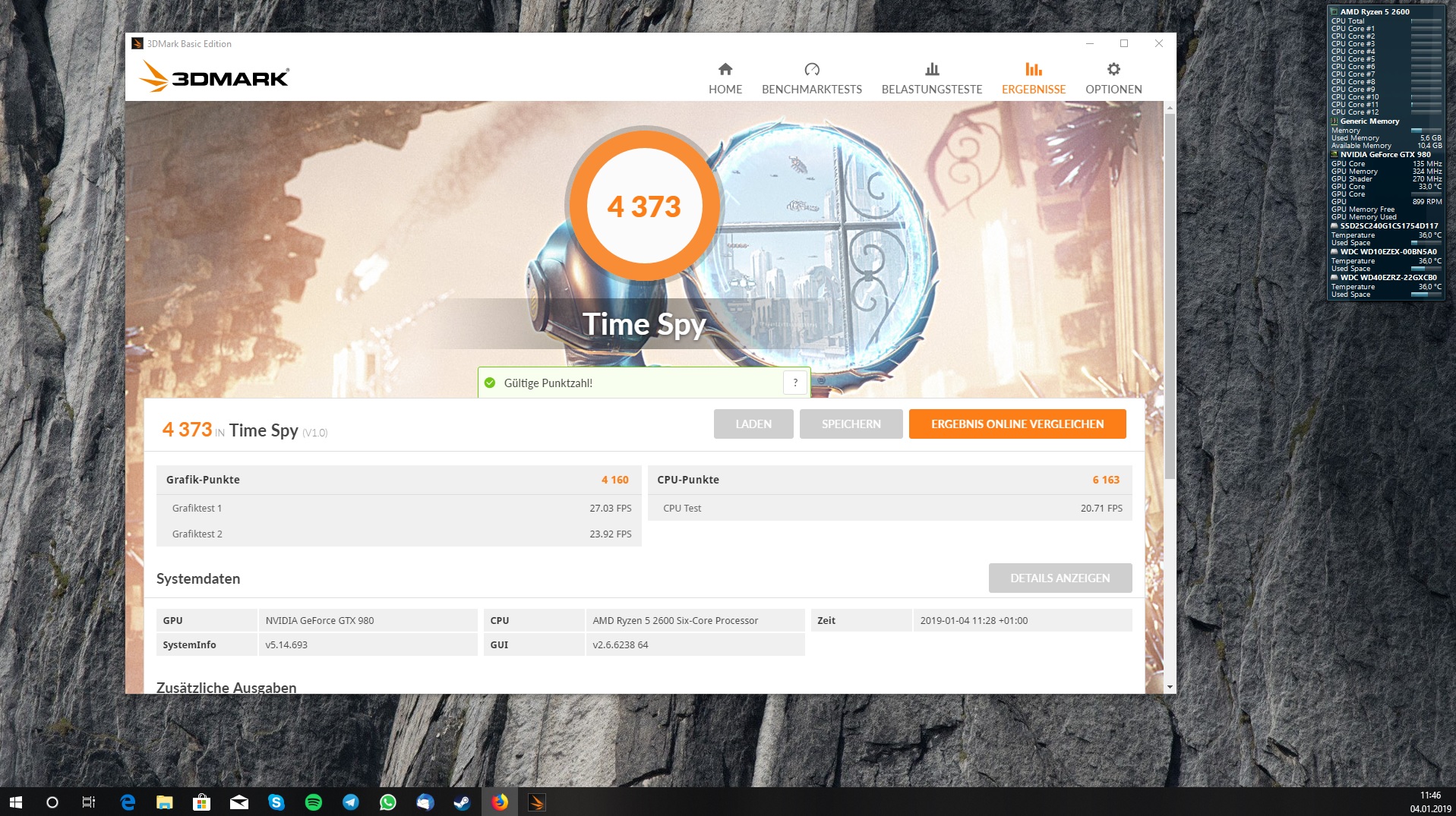Open Skype from the taskbar

pyautogui.click(x=276, y=802)
